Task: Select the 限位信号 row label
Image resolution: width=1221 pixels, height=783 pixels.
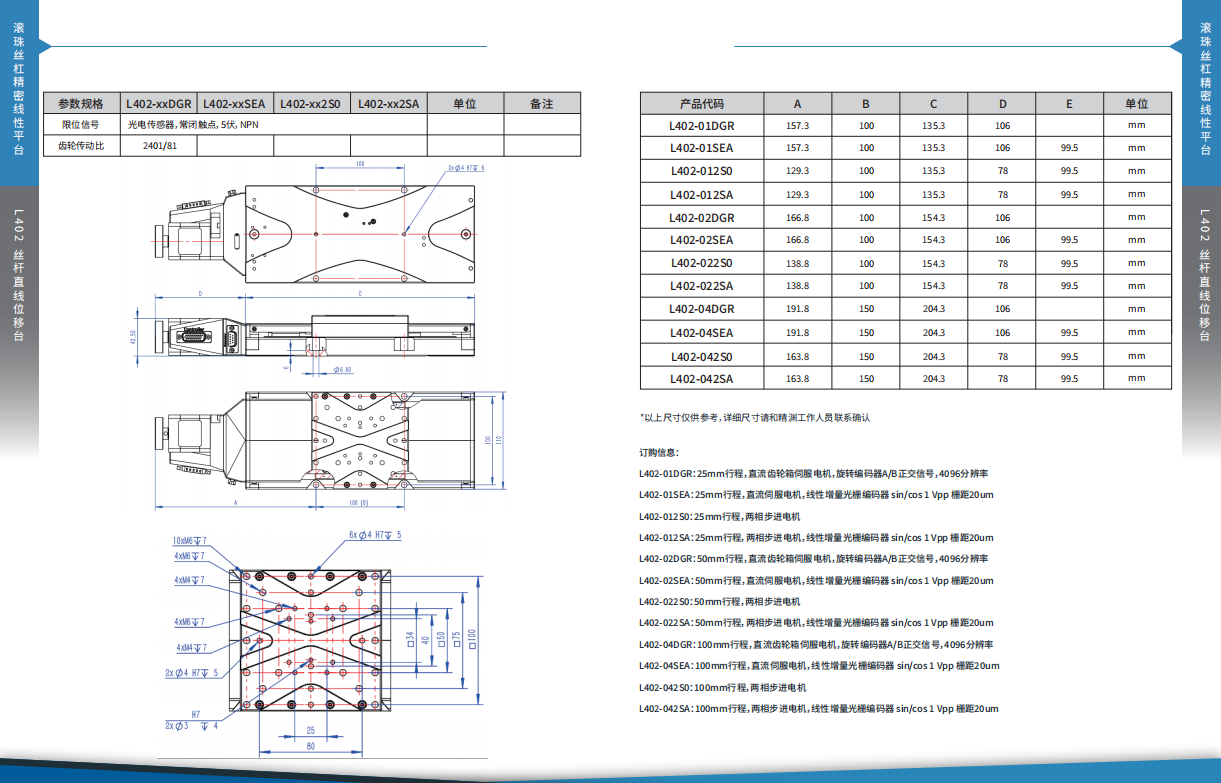Action: point(81,125)
